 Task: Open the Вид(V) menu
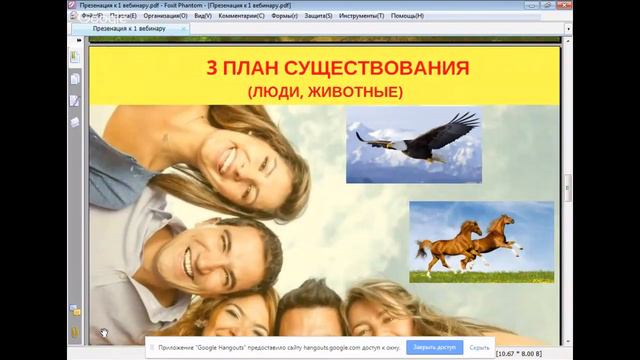point(203,16)
